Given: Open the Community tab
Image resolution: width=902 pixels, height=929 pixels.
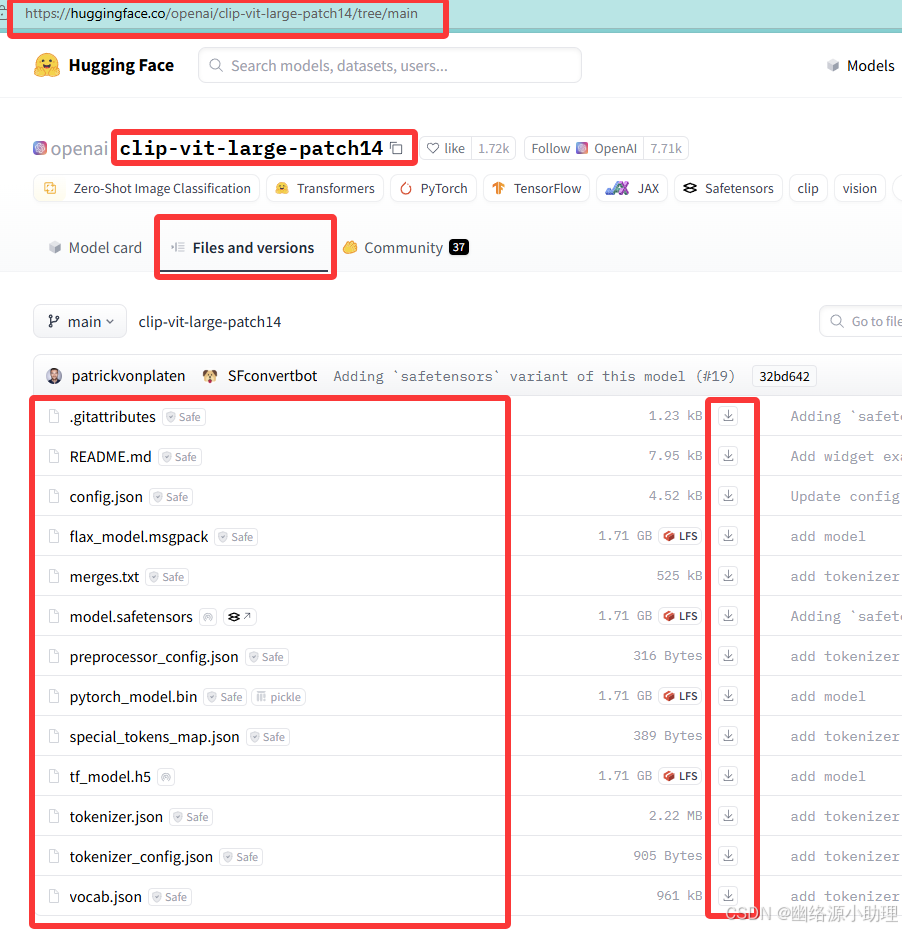Looking at the screenshot, I should click(406, 248).
